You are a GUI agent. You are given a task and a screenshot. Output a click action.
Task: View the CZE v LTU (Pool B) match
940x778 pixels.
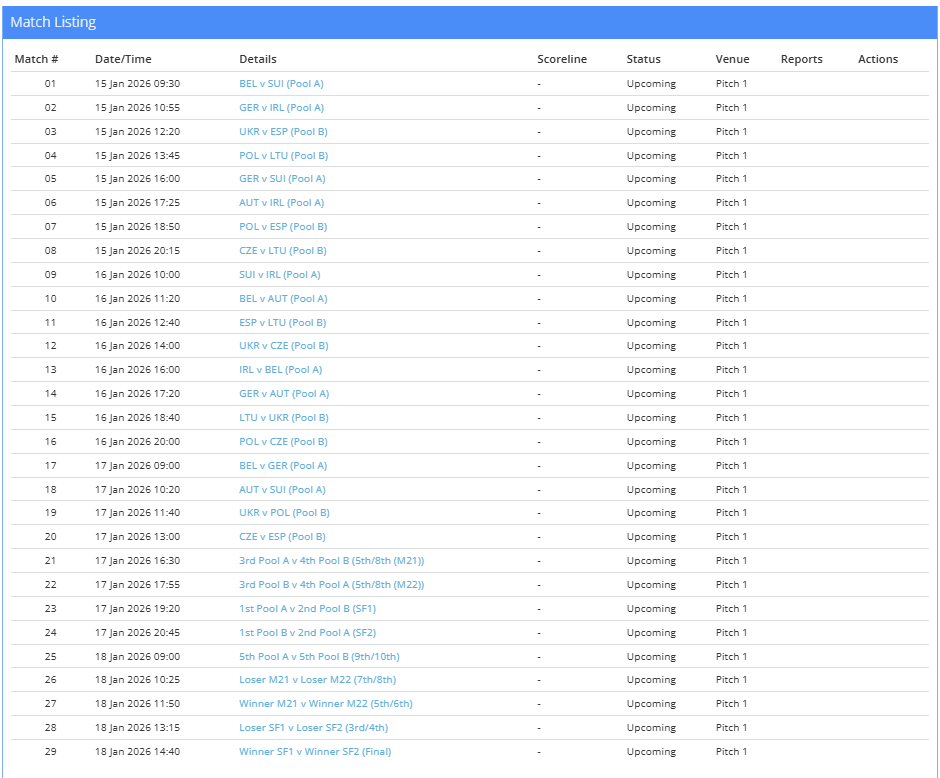tap(282, 251)
